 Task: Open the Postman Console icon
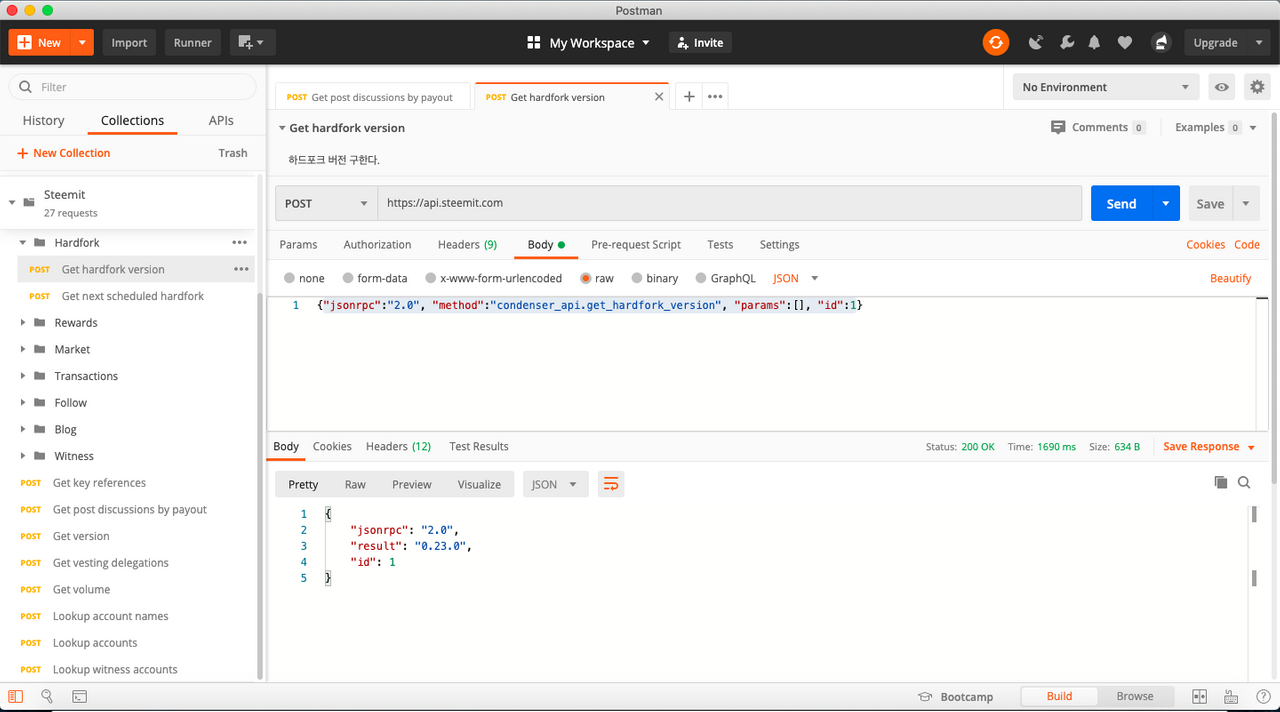[x=79, y=696]
